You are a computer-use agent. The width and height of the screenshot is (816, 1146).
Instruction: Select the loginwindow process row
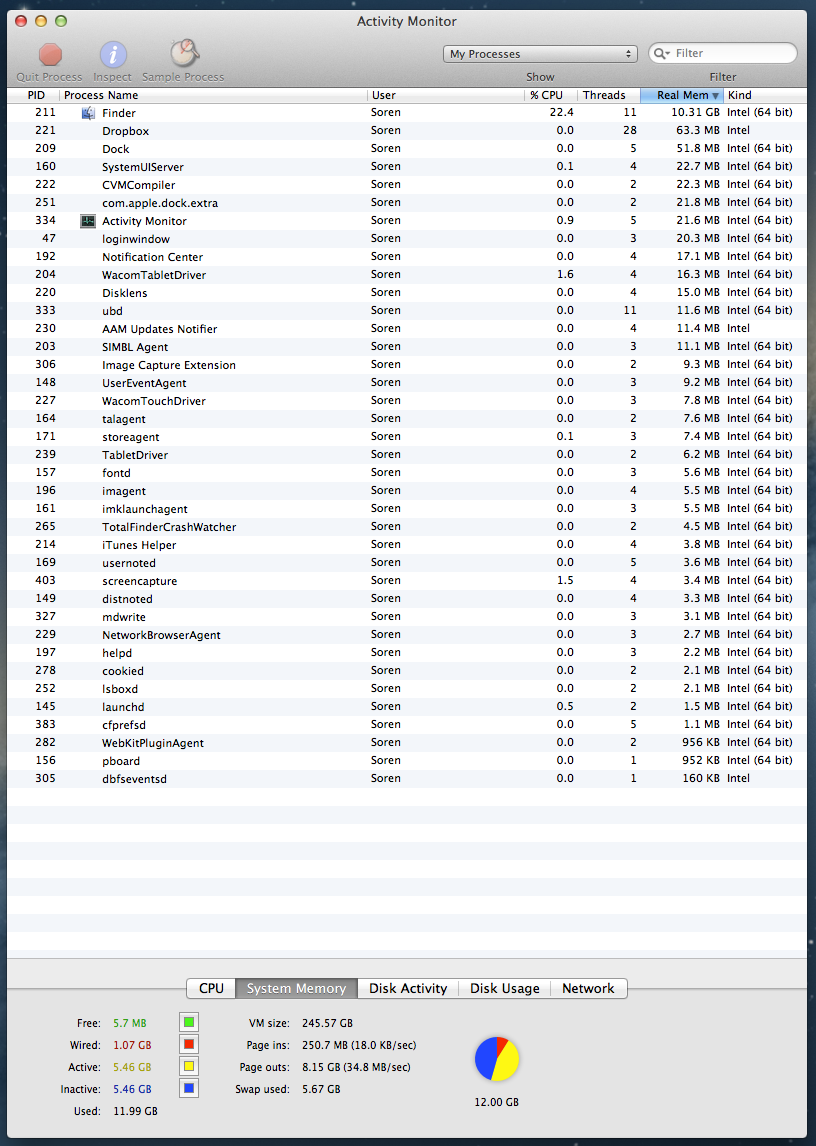coord(407,239)
